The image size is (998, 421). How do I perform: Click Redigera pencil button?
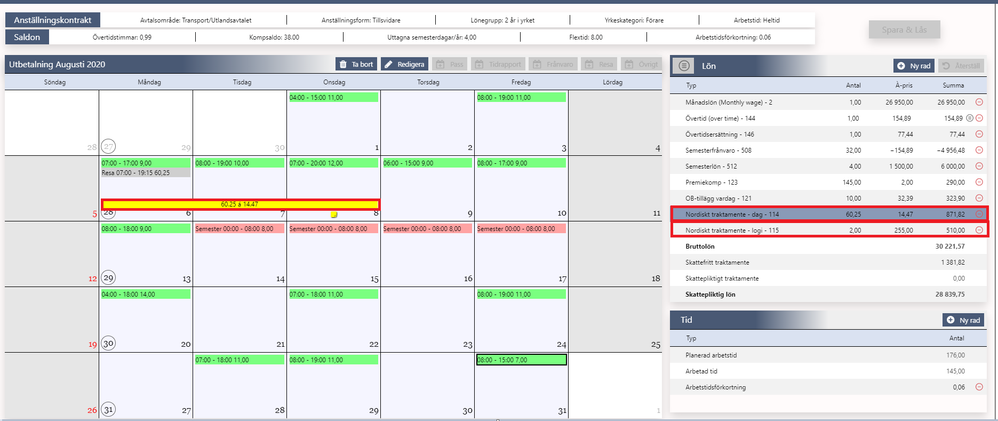tap(404, 64)
